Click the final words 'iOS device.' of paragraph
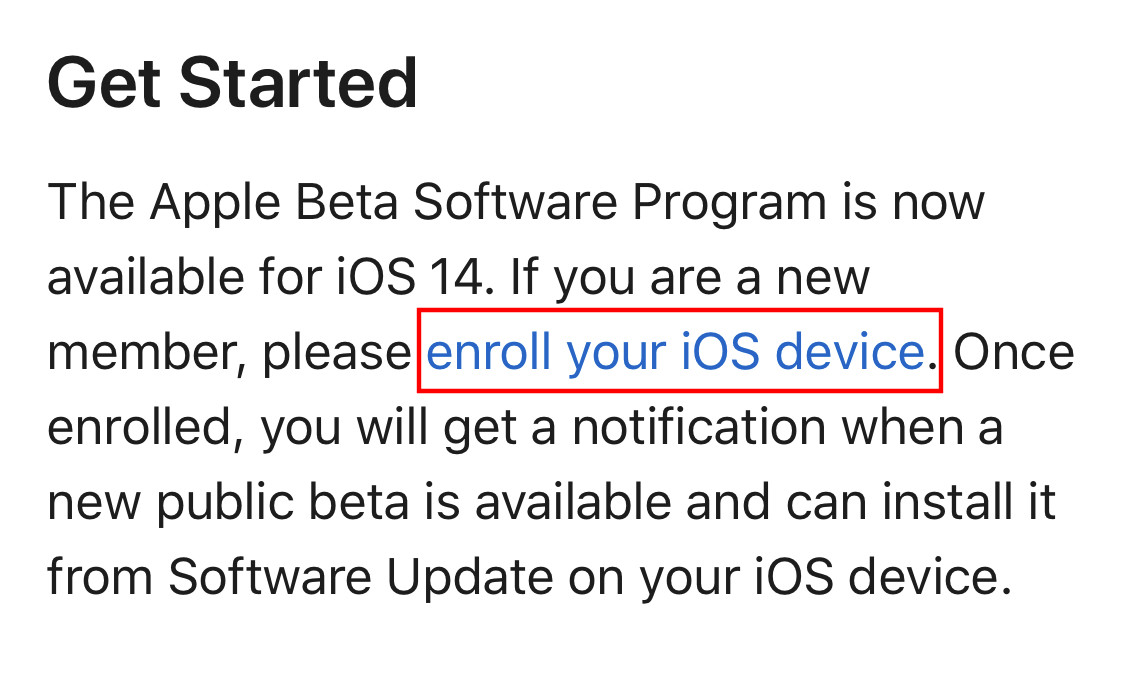Screen dimensions: 1125x683 point(884,576)
